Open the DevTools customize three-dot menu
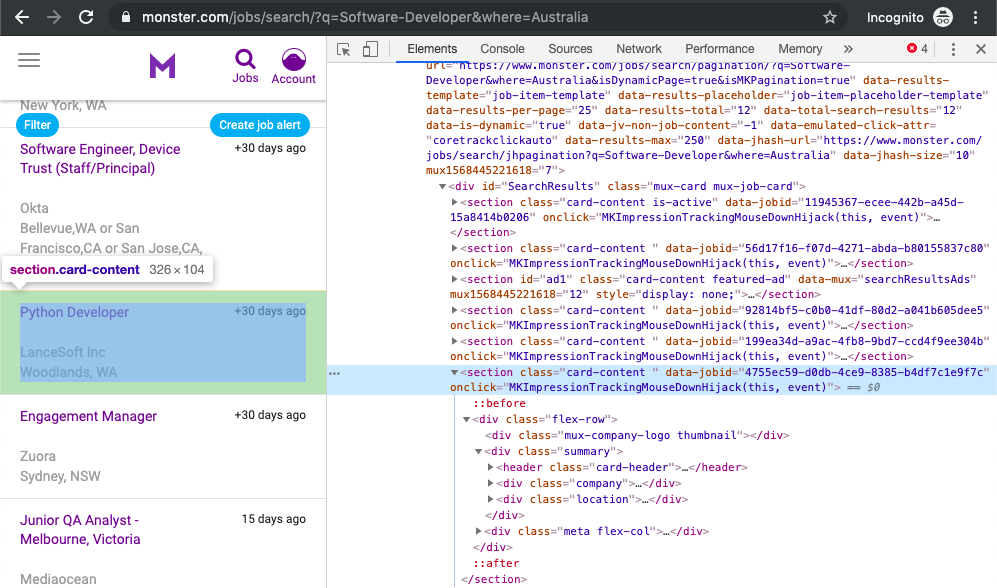This screenshot has height=588, width=997. tap(952, 49)
